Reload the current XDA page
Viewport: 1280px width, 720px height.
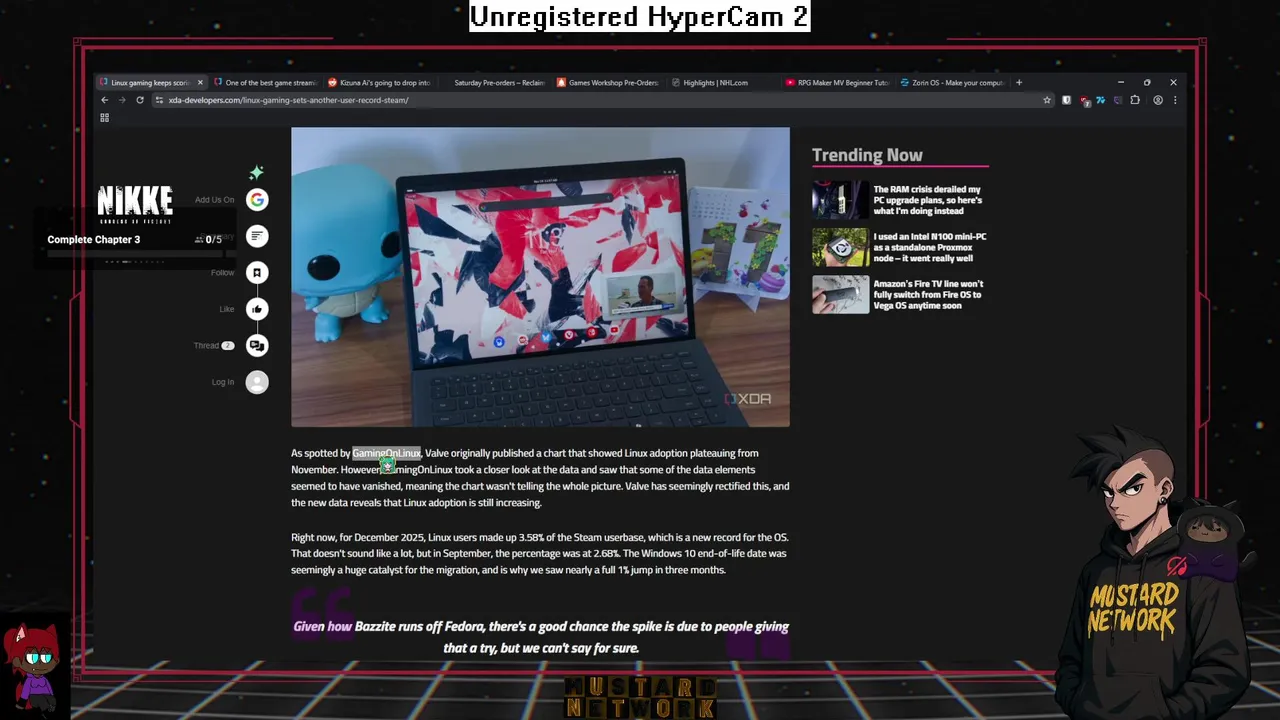140,100
